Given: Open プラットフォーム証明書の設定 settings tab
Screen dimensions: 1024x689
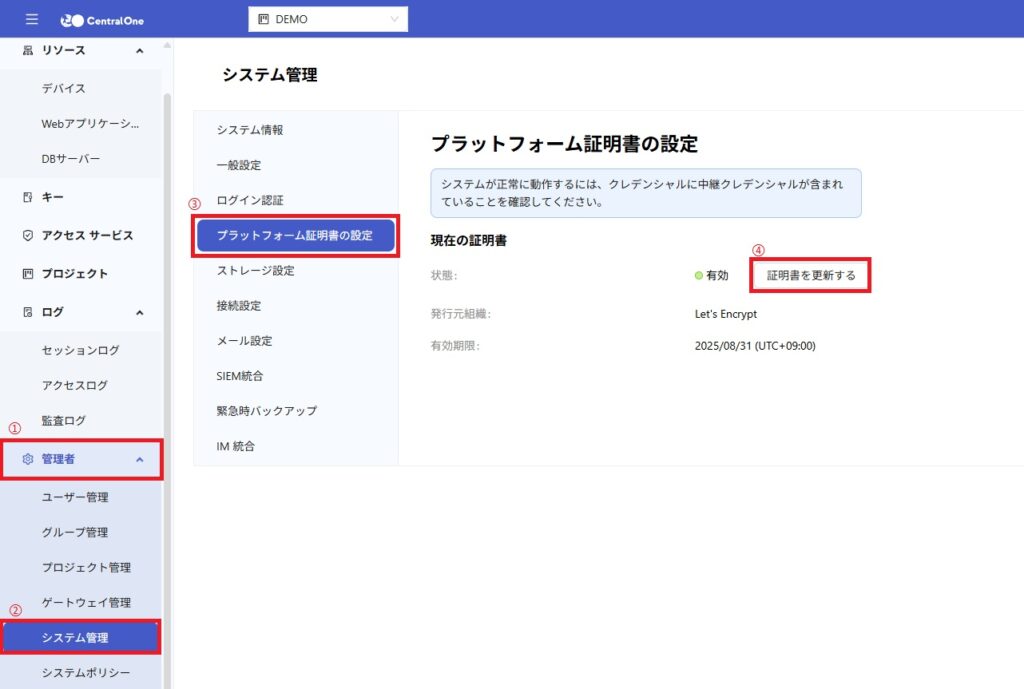Looking at the screenshot, I should point(295,236).
